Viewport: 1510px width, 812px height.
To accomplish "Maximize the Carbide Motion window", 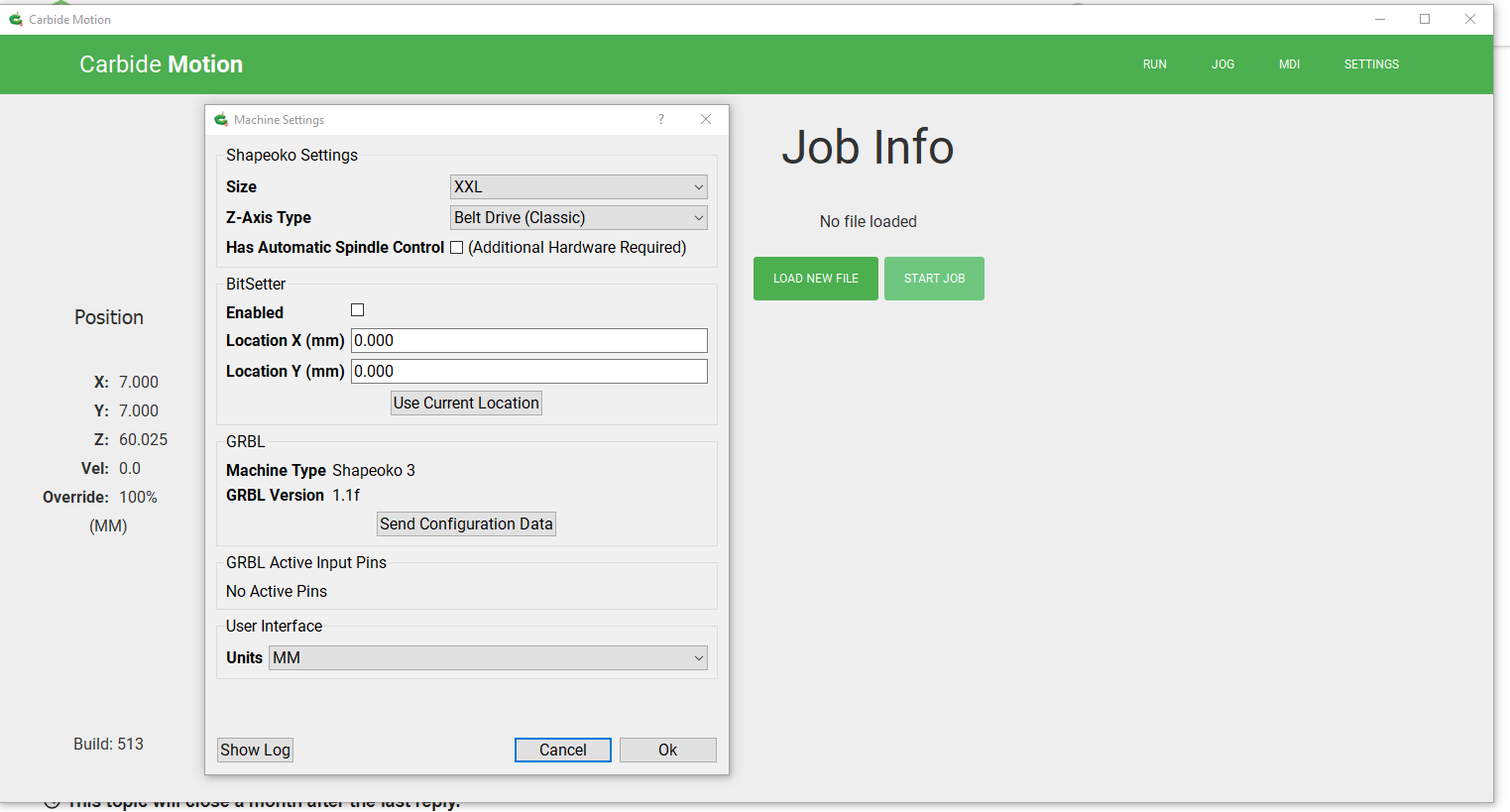I will click(x=1425, y=19).
